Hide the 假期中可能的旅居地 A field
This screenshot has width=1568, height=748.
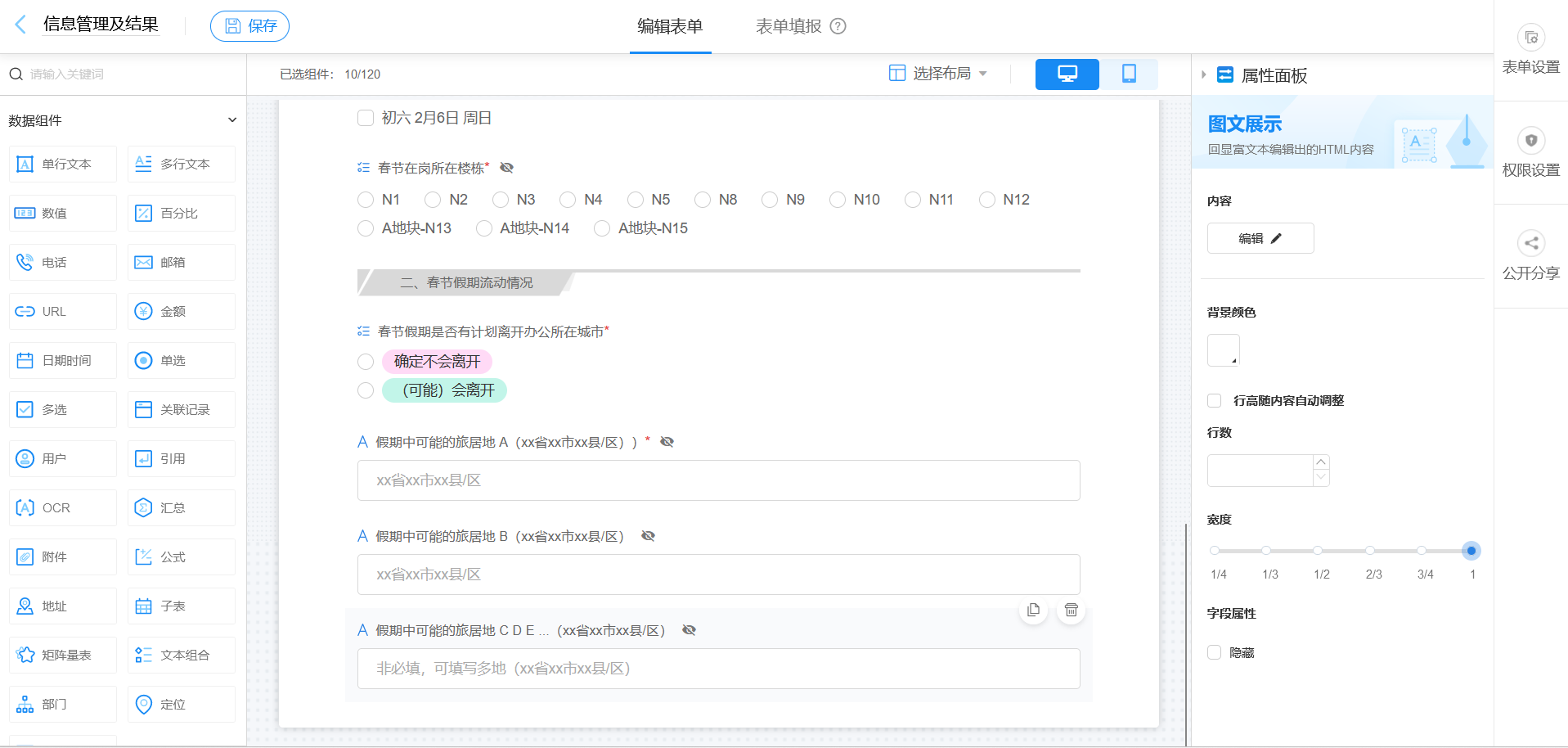point(667,442)
